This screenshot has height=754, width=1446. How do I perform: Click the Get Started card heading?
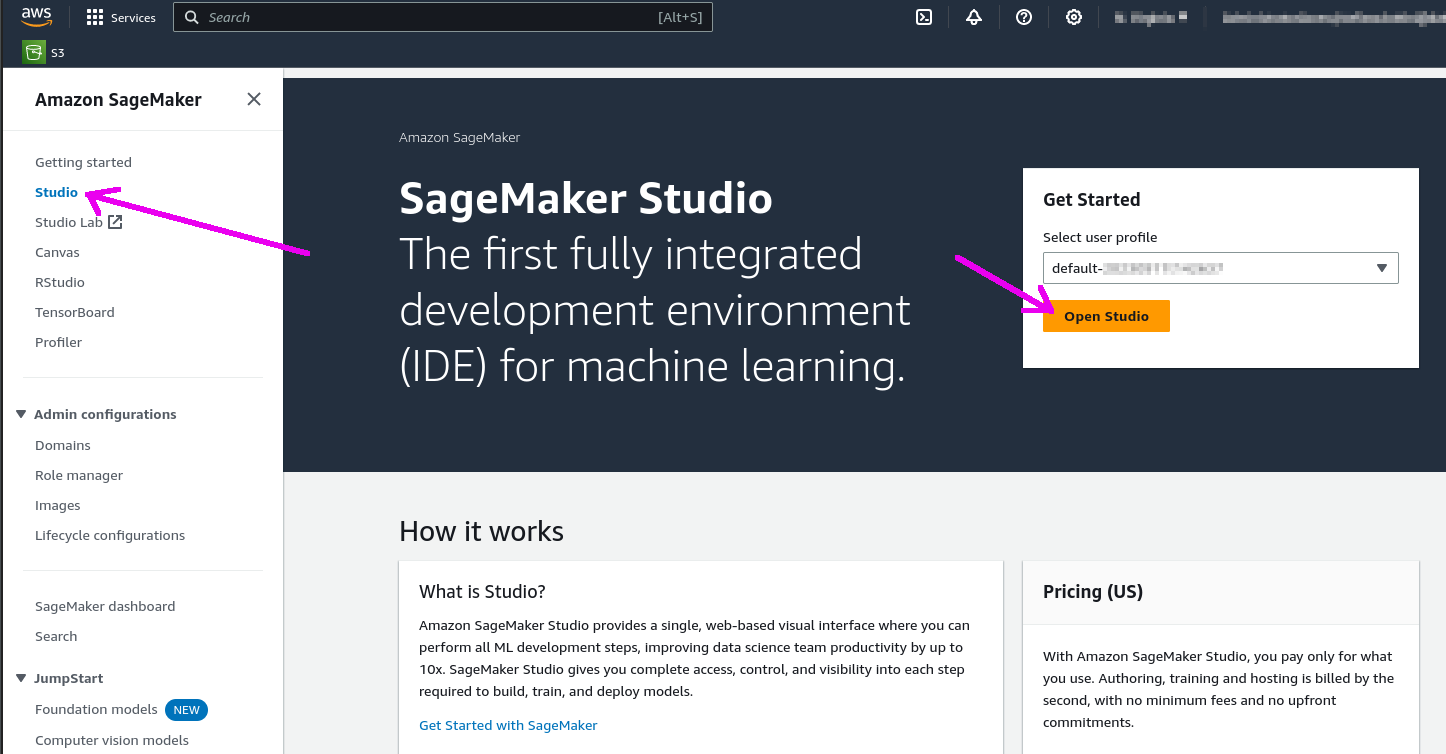click(x=1091, y=199)
